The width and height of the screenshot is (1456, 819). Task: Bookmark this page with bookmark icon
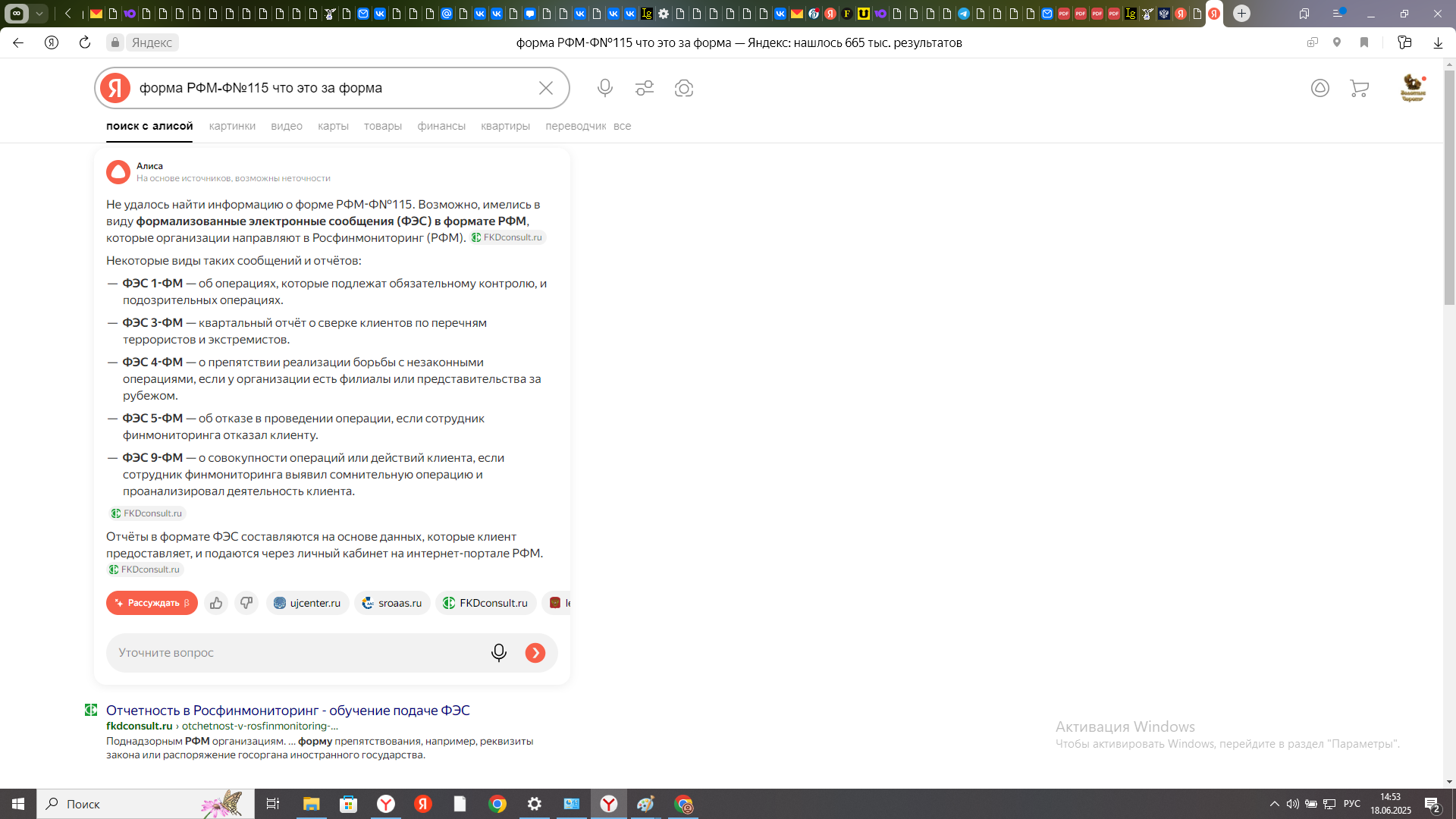coord(1364,42)
